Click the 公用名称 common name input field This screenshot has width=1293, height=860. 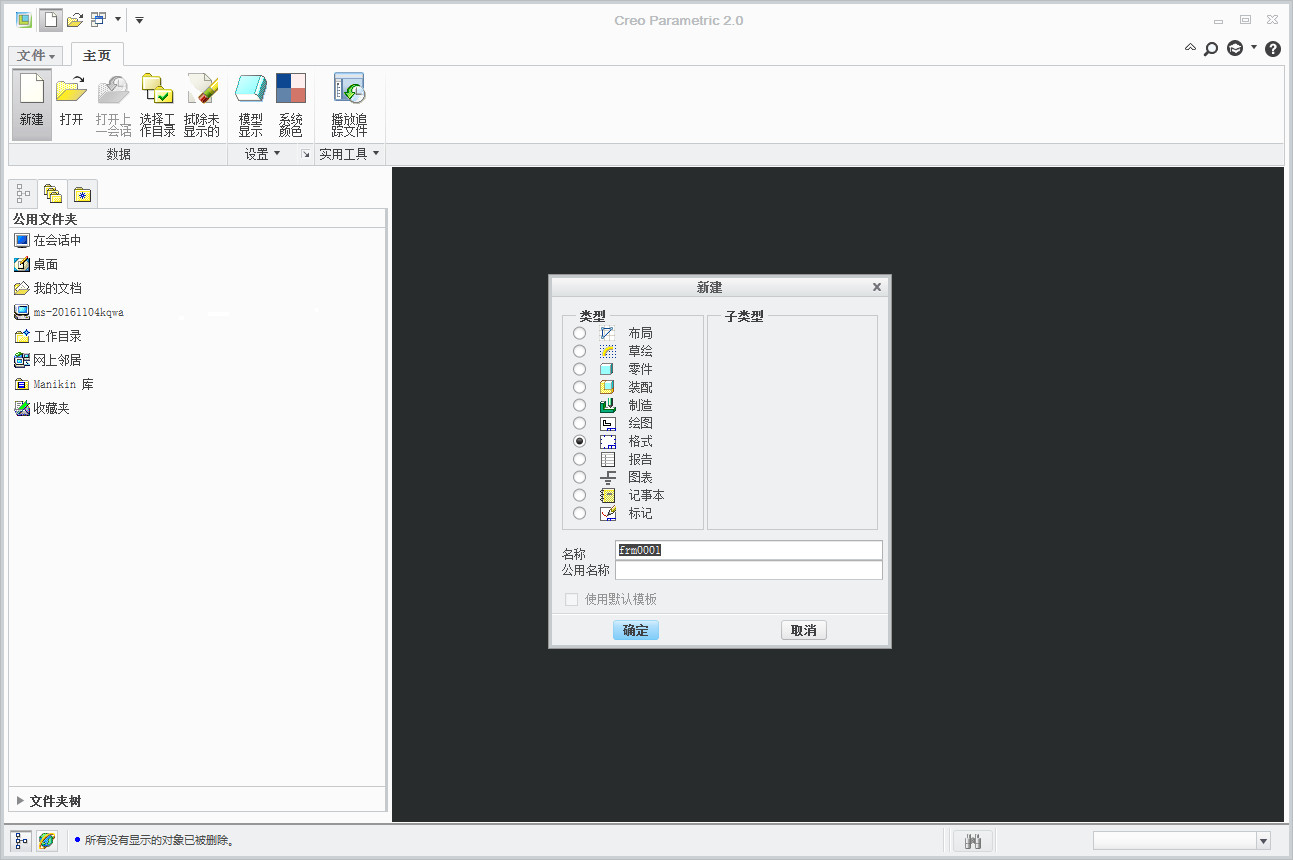click(749, 570)
